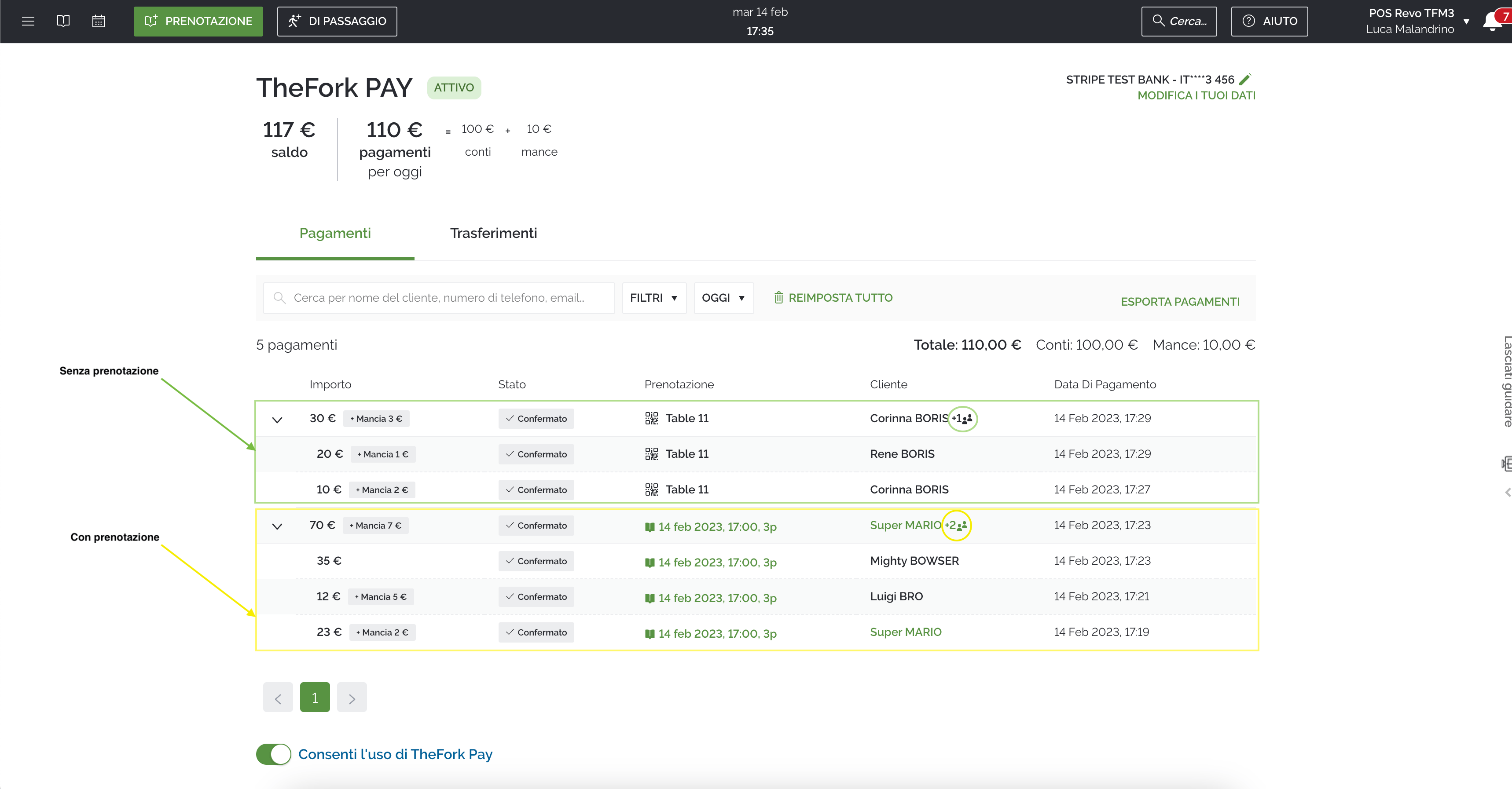Viewport: 1512px width, 789px height.
Task: Click booking icon in Luigi BRO row
Action: pos(650,598)
